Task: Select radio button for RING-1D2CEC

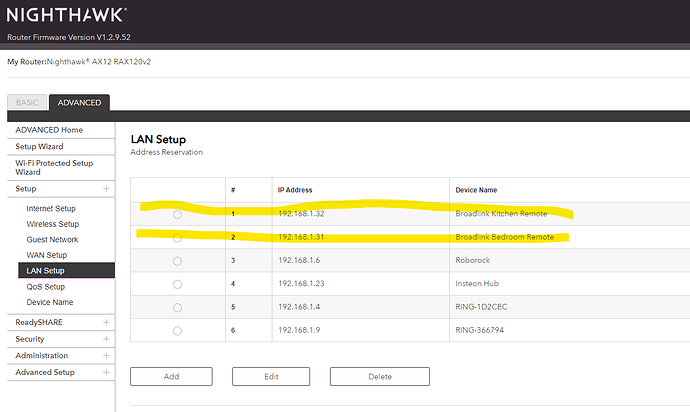Action: click(x=177, y=308)
